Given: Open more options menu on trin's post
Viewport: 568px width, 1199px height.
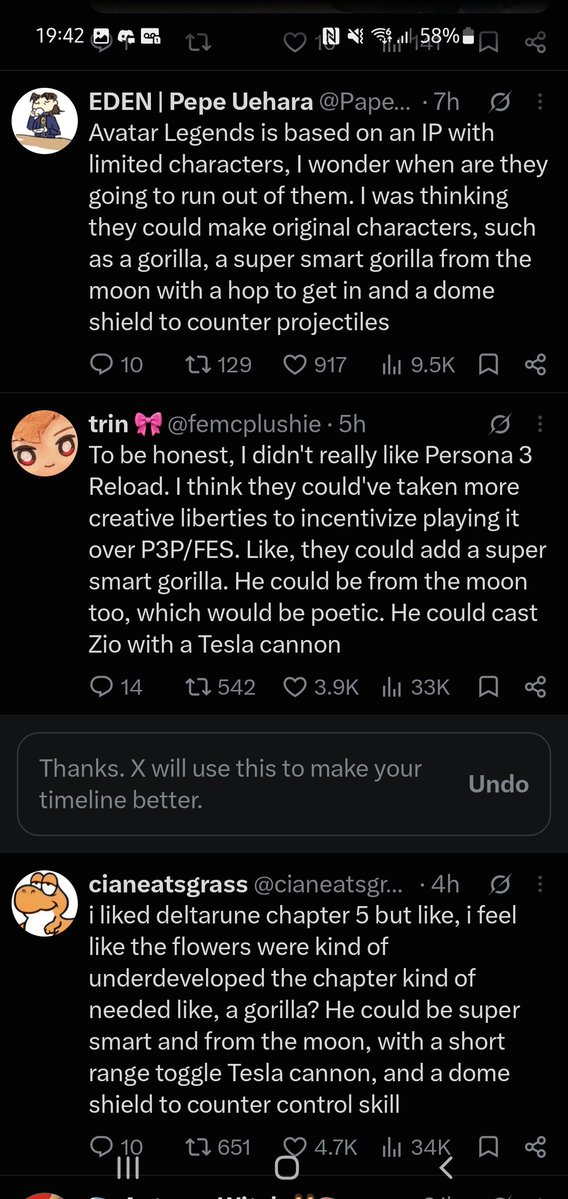Looking at the screenshot, I should tap(540, 424).
